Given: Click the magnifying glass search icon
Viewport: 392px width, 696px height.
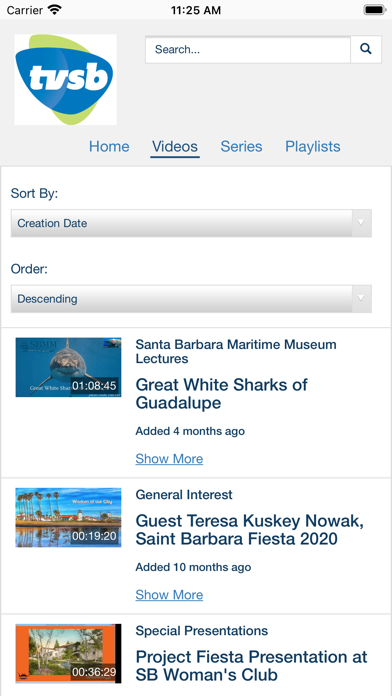Looking at the screenshot, I should pyautogui.click(x=366, y=49).
